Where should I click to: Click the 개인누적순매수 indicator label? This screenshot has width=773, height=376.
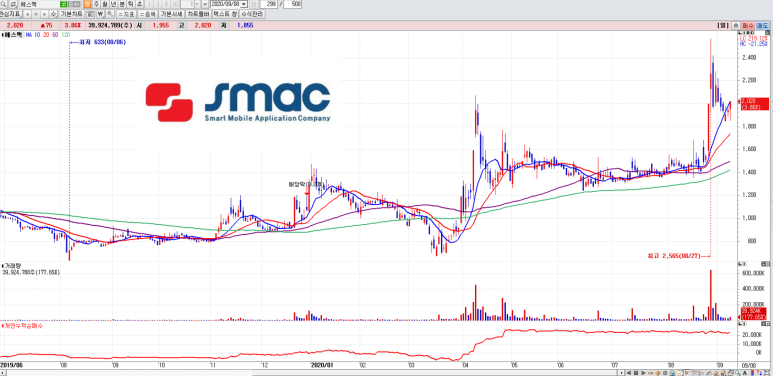pos(23,326)
